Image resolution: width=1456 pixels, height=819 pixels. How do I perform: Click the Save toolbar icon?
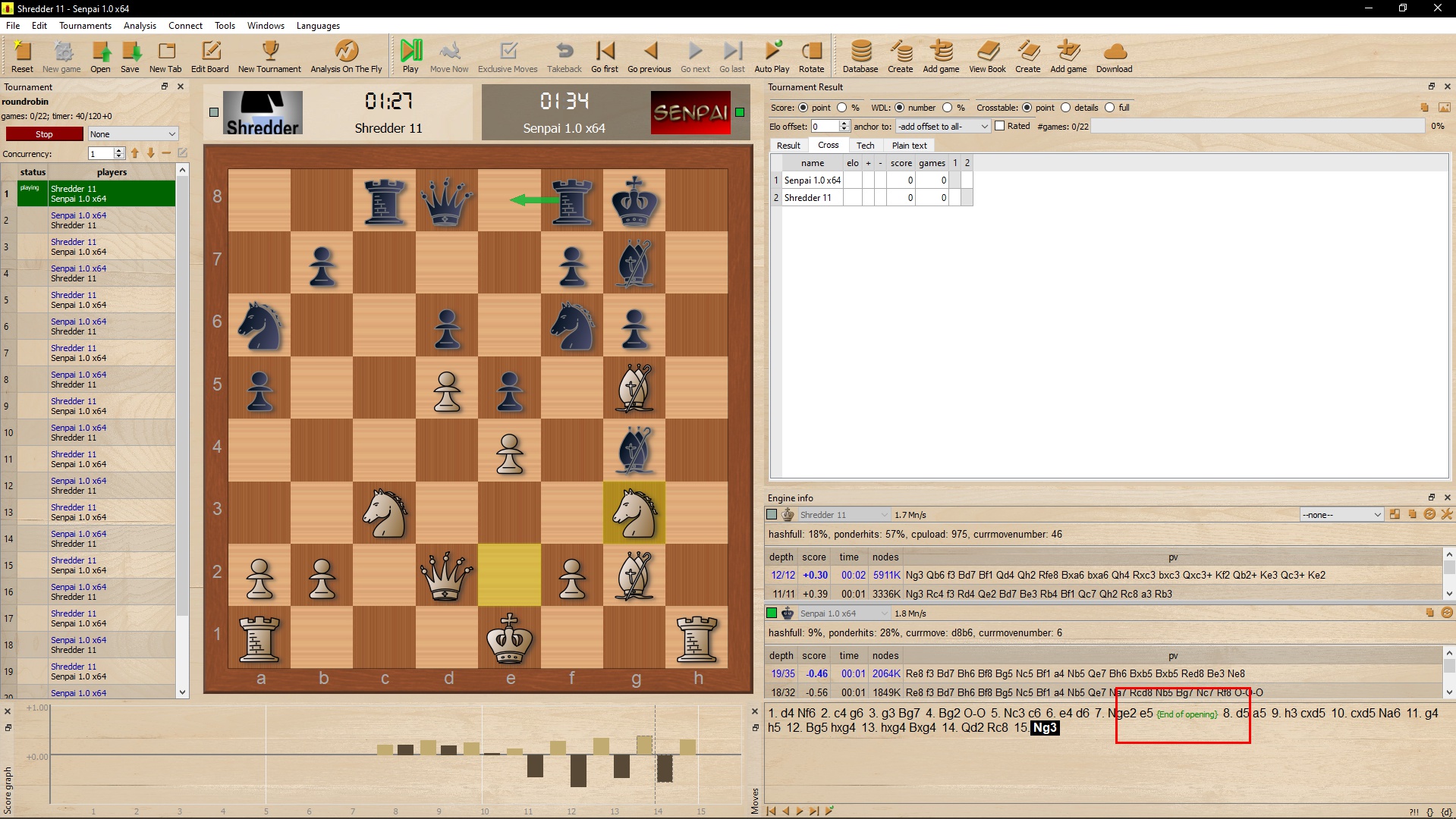pyautogui.click(x=131, y=56)
